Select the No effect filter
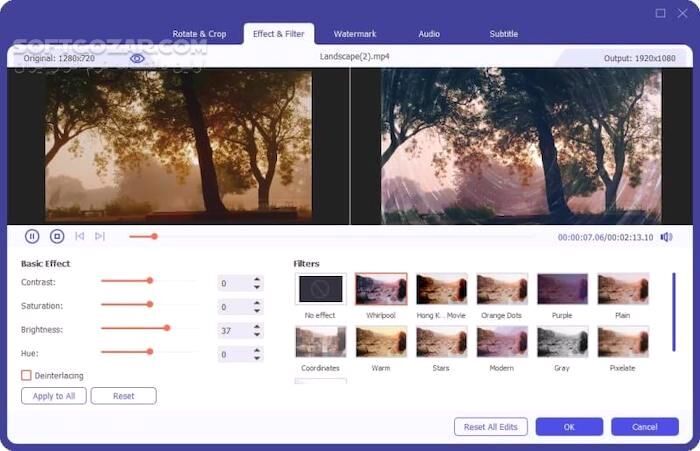The width and height of the screenshot is (700, 451). click(321, 289)
